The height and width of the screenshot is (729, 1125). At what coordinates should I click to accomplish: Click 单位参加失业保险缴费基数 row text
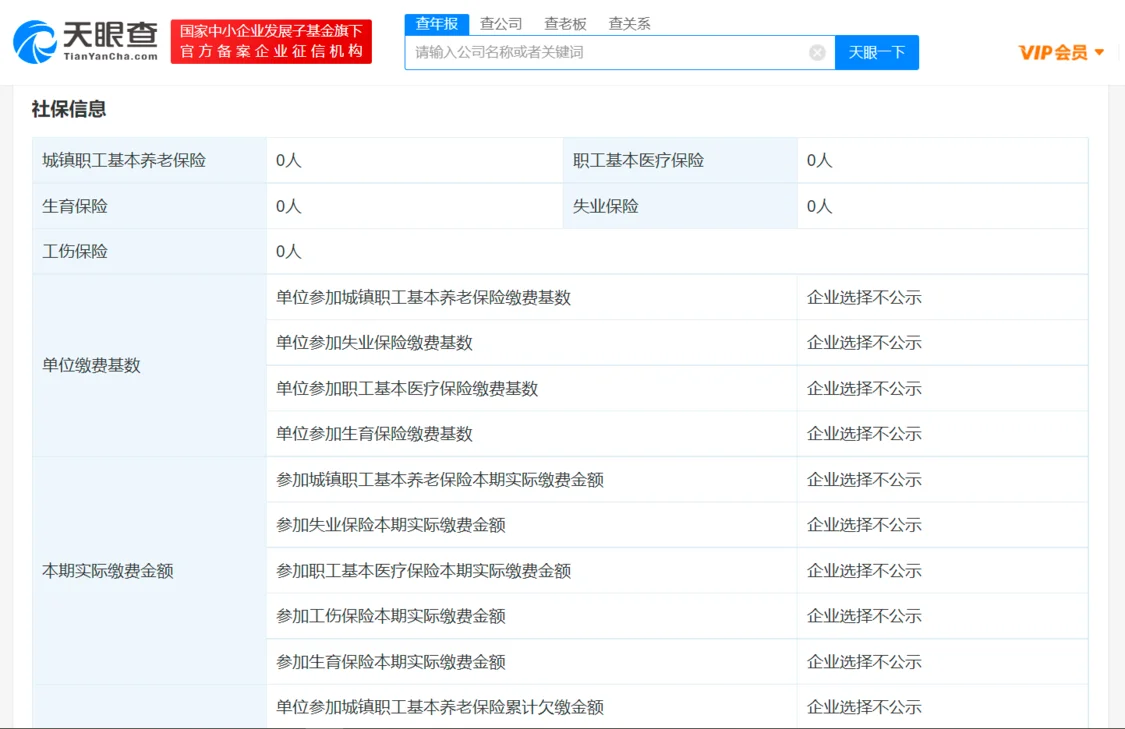tap(374, 343)
